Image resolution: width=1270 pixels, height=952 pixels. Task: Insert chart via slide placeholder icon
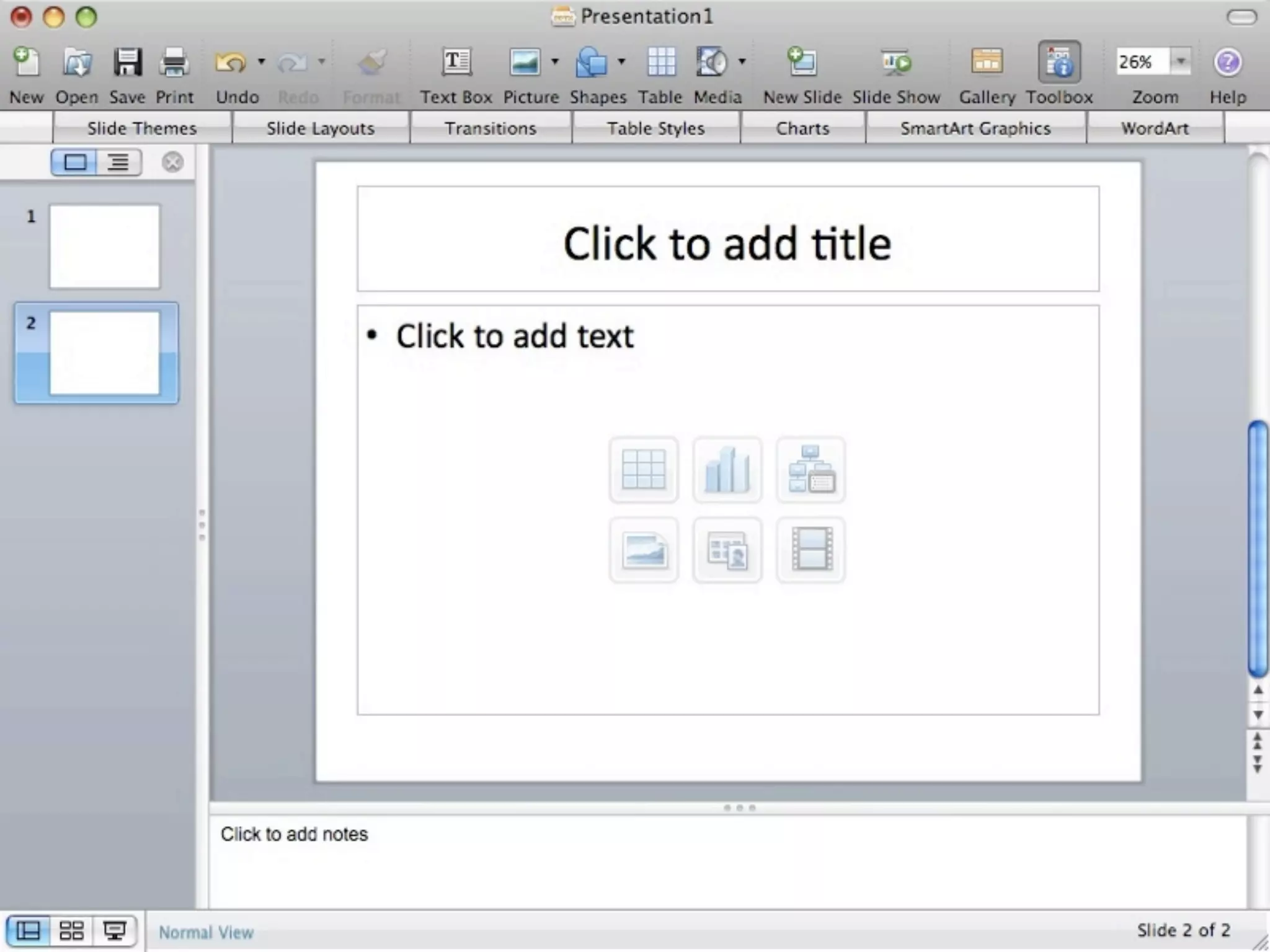(727, 470)
